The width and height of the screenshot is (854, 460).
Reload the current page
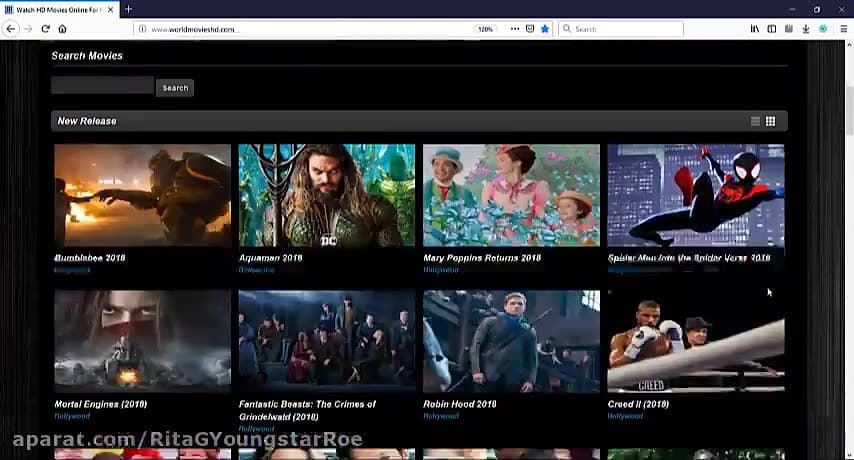[45, 29]
